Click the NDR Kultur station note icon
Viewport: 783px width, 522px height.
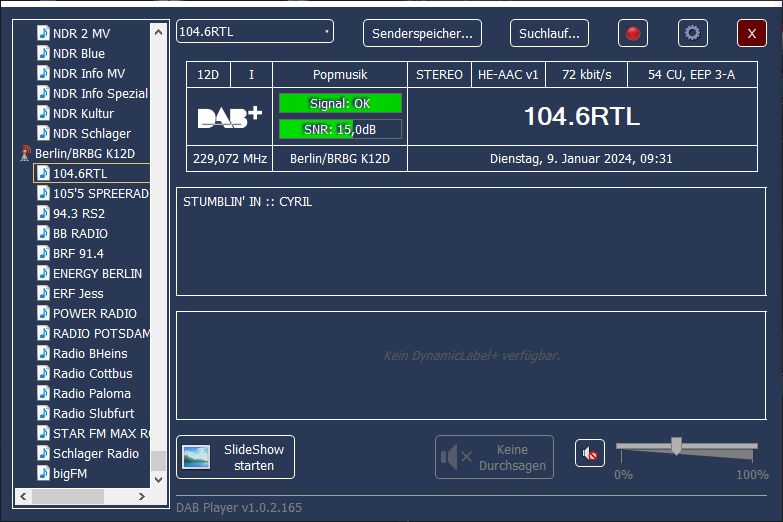tap(43, 113)
